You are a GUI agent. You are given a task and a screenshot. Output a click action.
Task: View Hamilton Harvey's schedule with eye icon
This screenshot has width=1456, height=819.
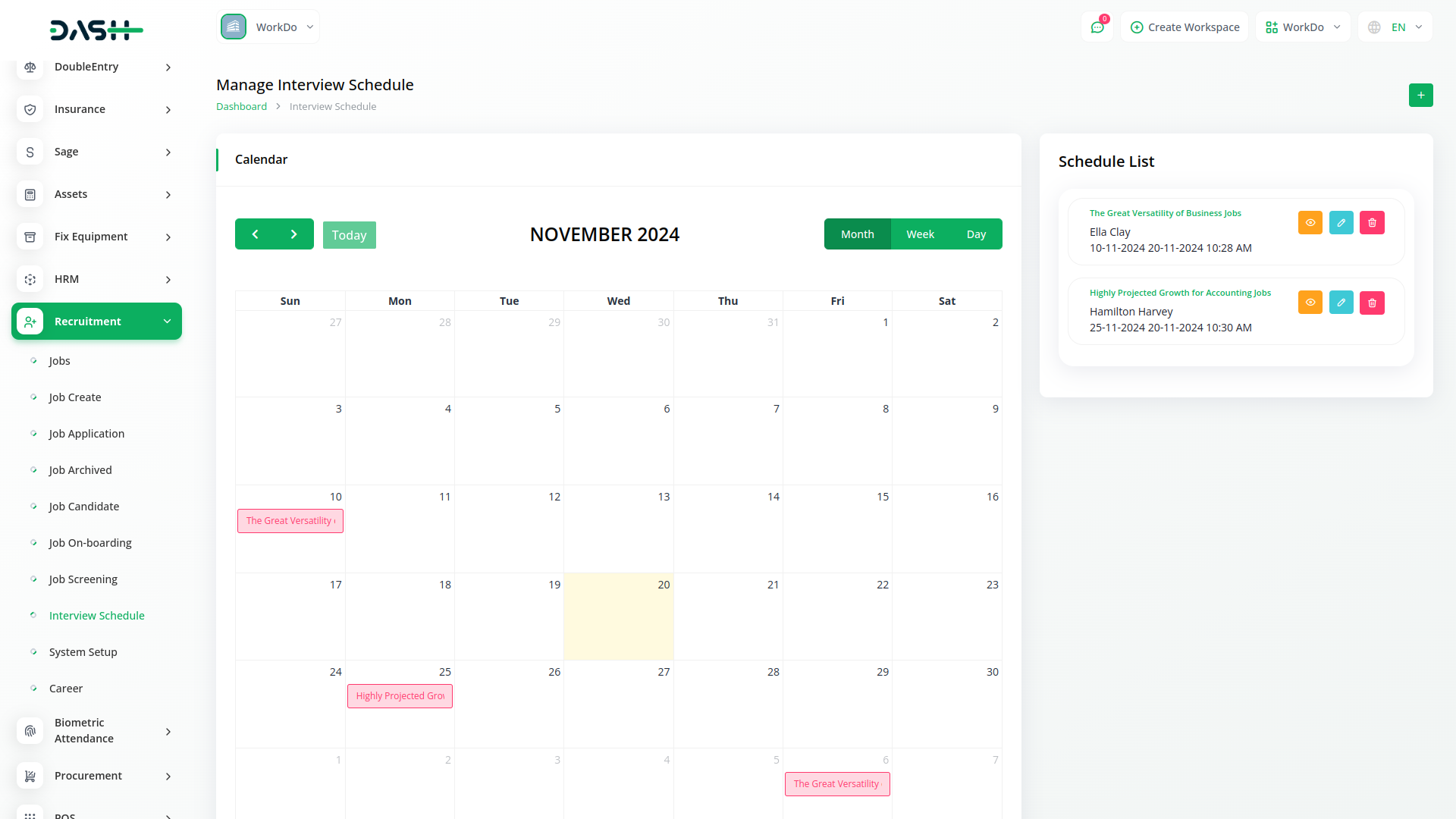1310,303
